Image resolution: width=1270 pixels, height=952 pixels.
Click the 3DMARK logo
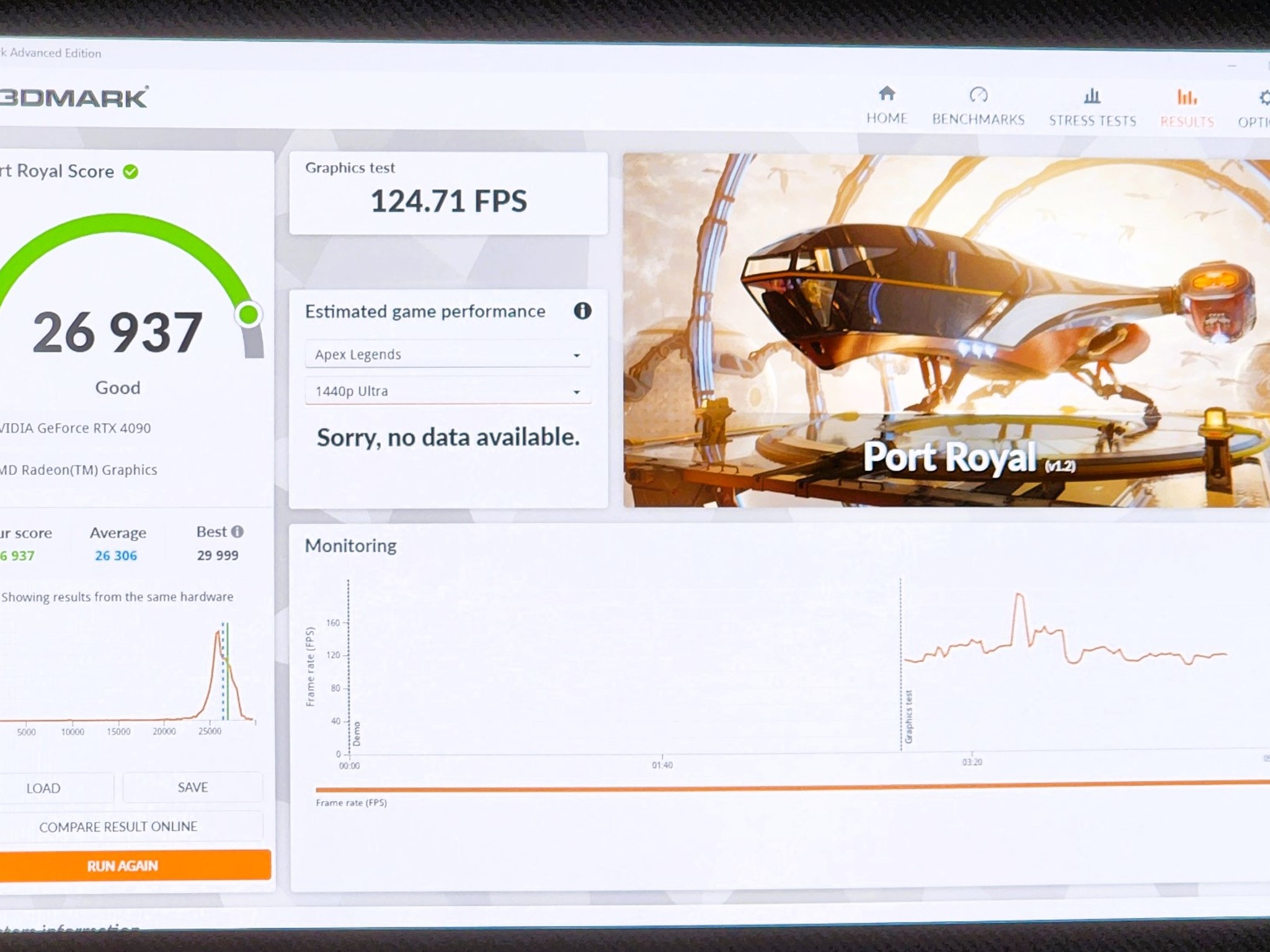pyautogui.click(x=74, y=97)
